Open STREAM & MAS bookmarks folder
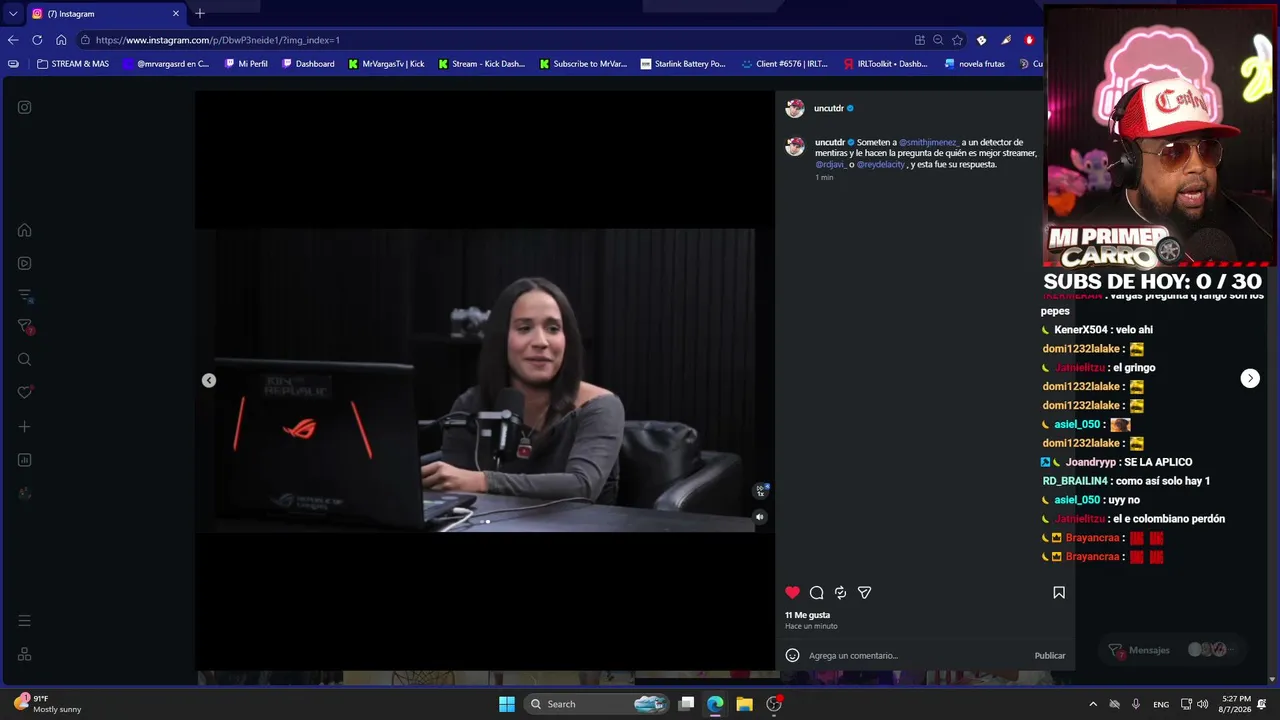The image size is (1280, 720). 73,64
